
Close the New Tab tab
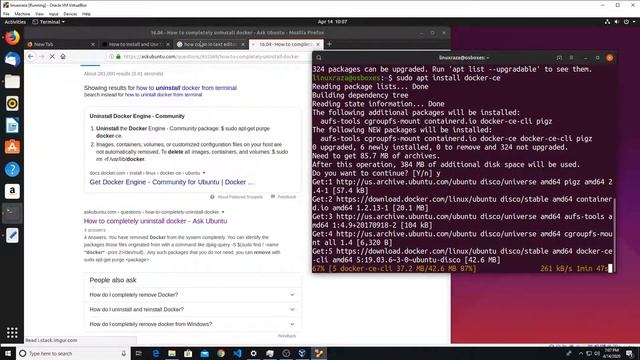[93, 44]
